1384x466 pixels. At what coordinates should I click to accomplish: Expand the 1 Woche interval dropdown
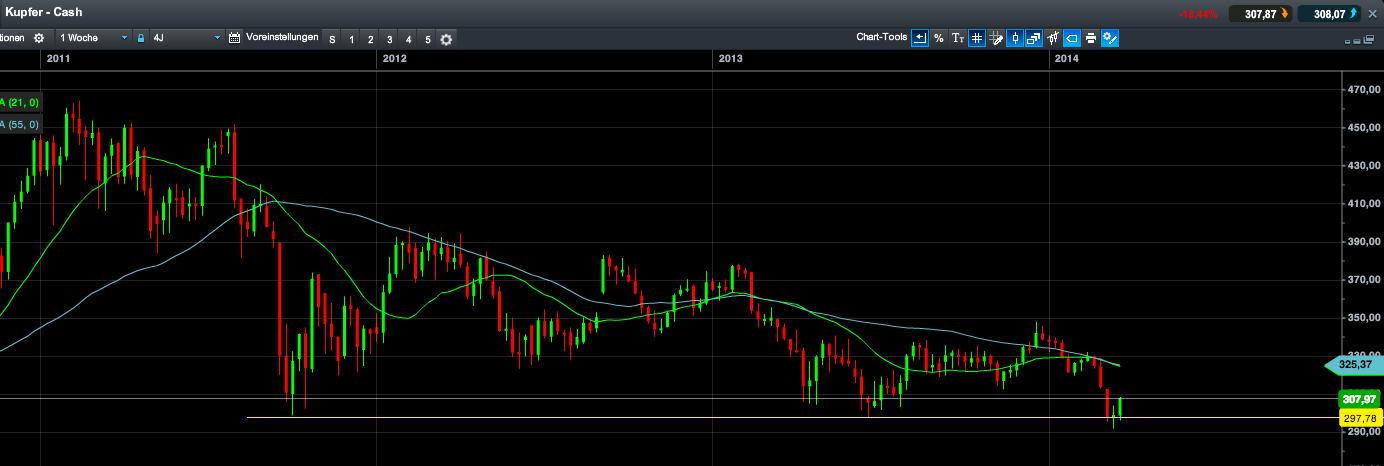tap(95, 38)
